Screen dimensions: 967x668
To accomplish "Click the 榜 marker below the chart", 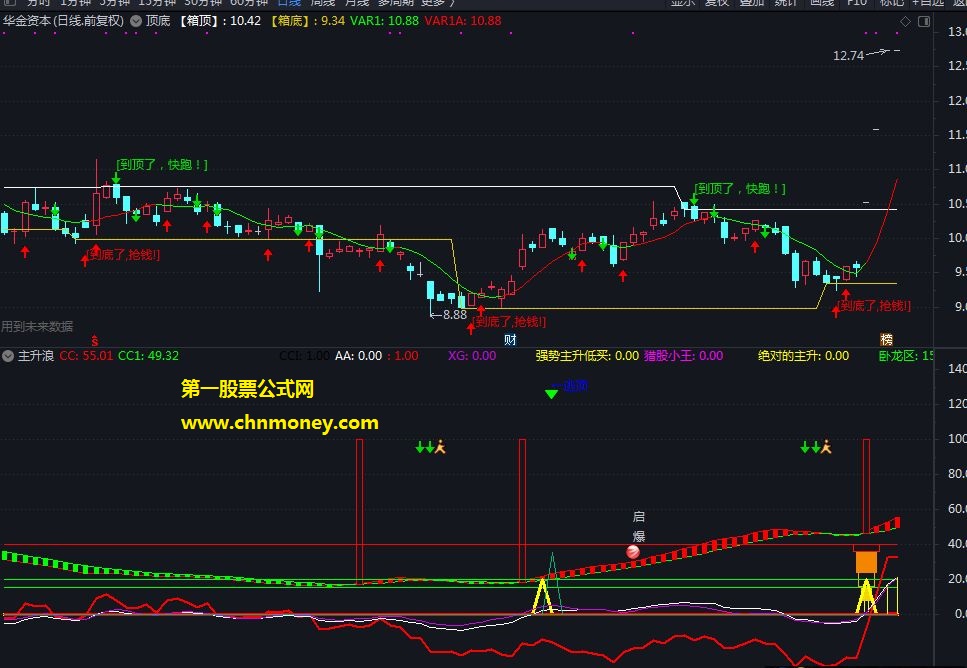I will [x=886, y=339].
